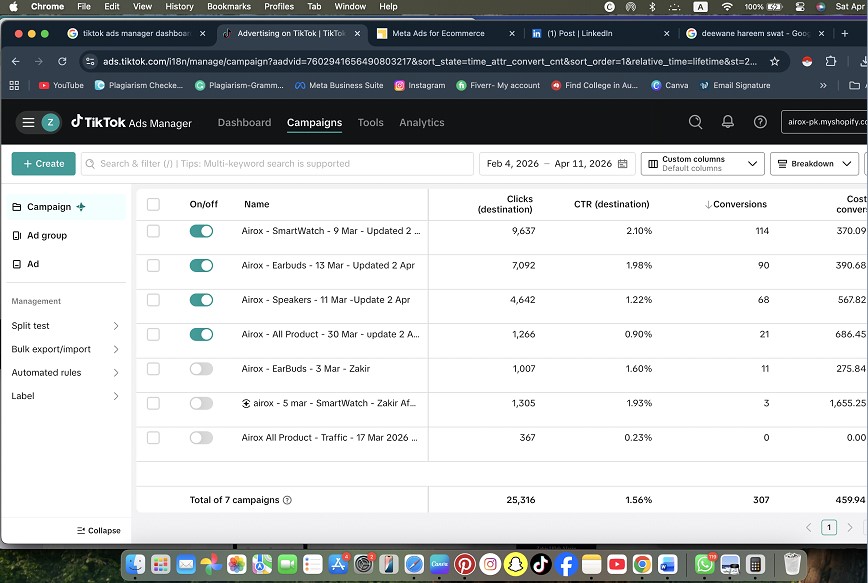Open the date range picker Feb 4 – Apr 11
The height and width of the screenshot is (583, 868).
click(x=557, y=164)
